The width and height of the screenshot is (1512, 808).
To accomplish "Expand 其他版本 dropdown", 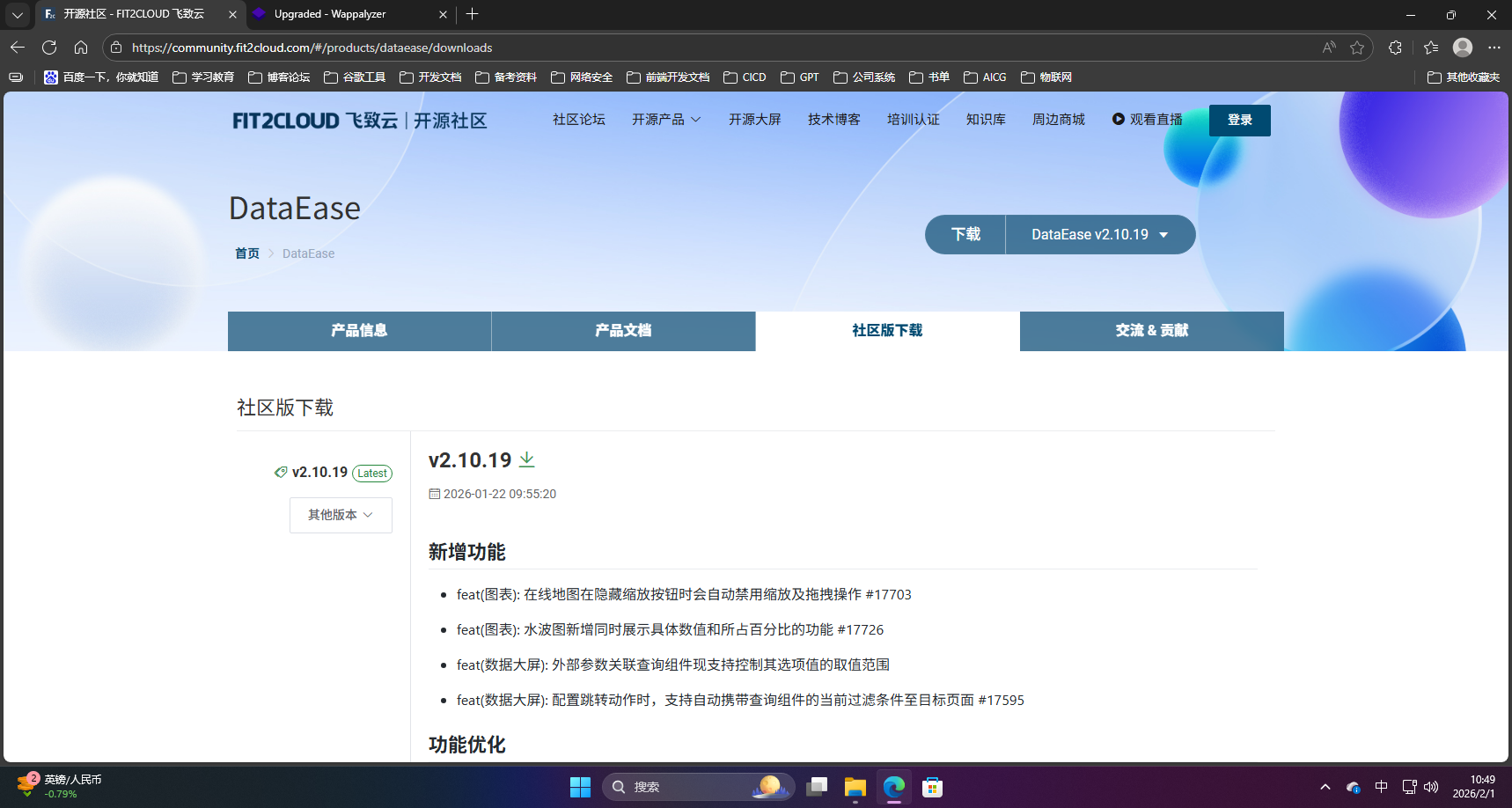I will [341, 515].
